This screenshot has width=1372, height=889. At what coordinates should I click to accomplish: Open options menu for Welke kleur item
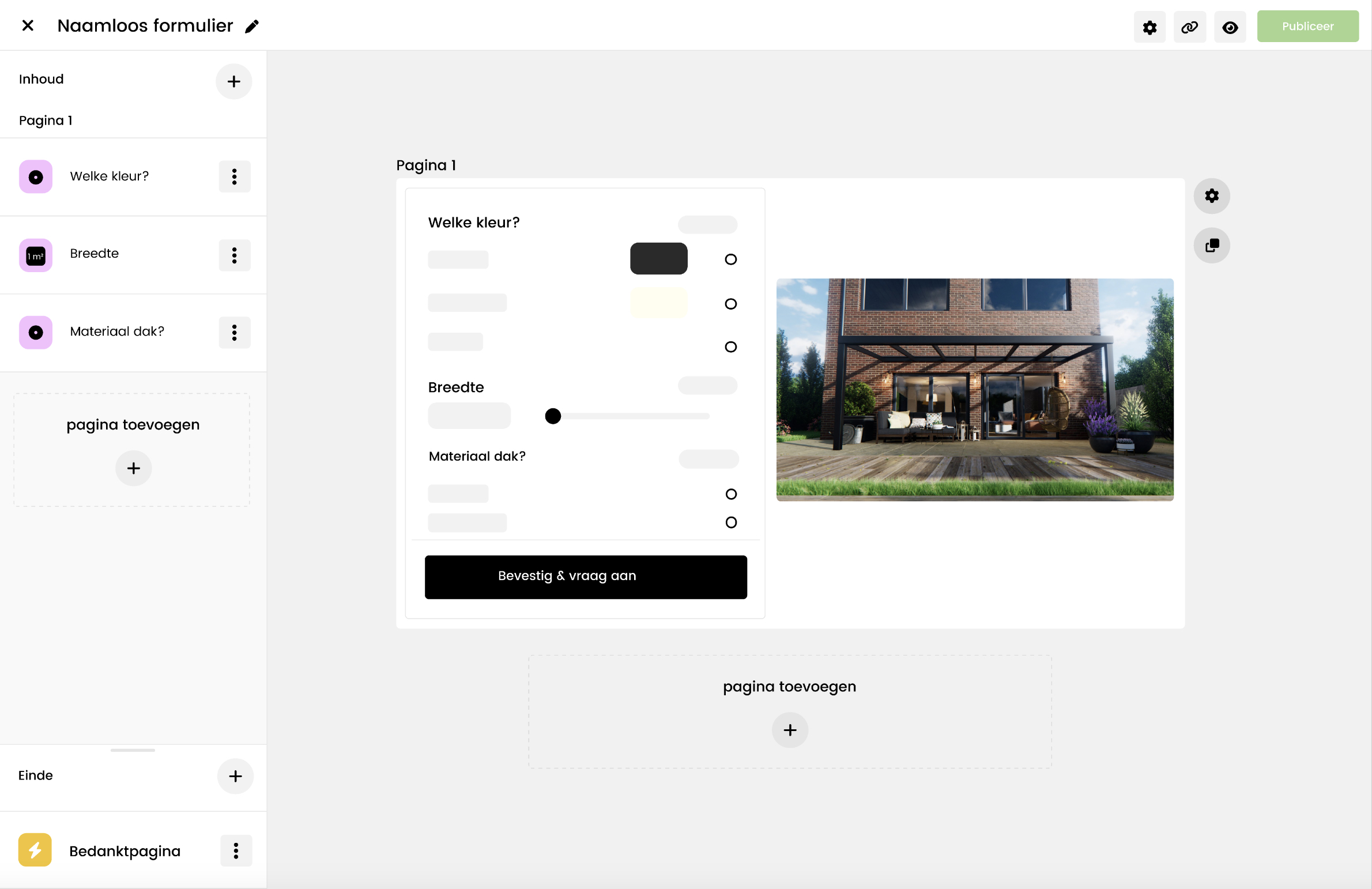(x=234, y=176)
